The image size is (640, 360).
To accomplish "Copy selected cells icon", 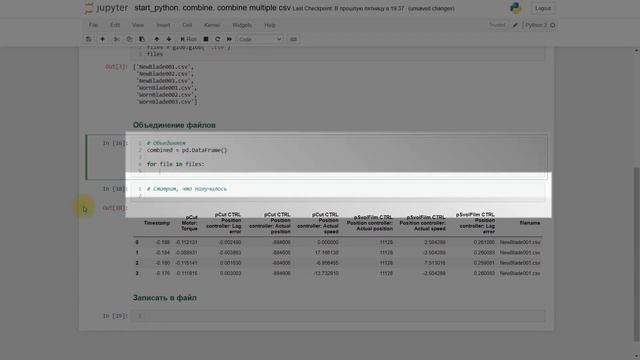I will pyautogui.click(x=129, y=39).
